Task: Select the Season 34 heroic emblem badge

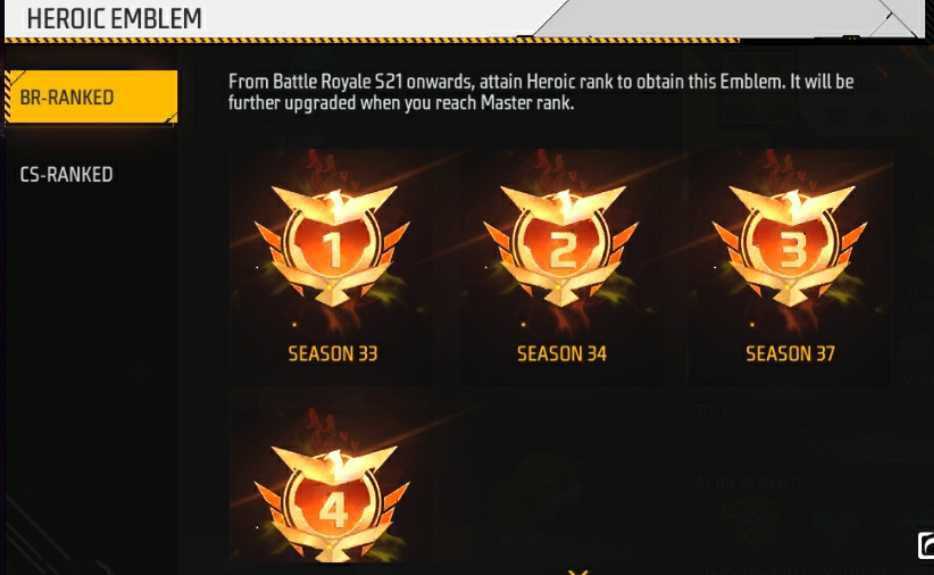Action: 561,246
